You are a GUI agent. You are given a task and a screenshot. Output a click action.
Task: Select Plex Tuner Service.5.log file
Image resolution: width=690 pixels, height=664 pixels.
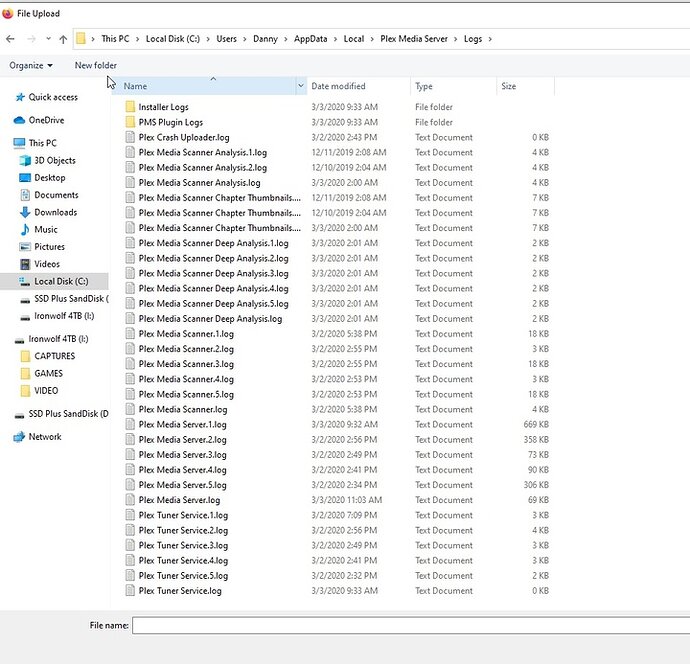click(x=184, y=576)
